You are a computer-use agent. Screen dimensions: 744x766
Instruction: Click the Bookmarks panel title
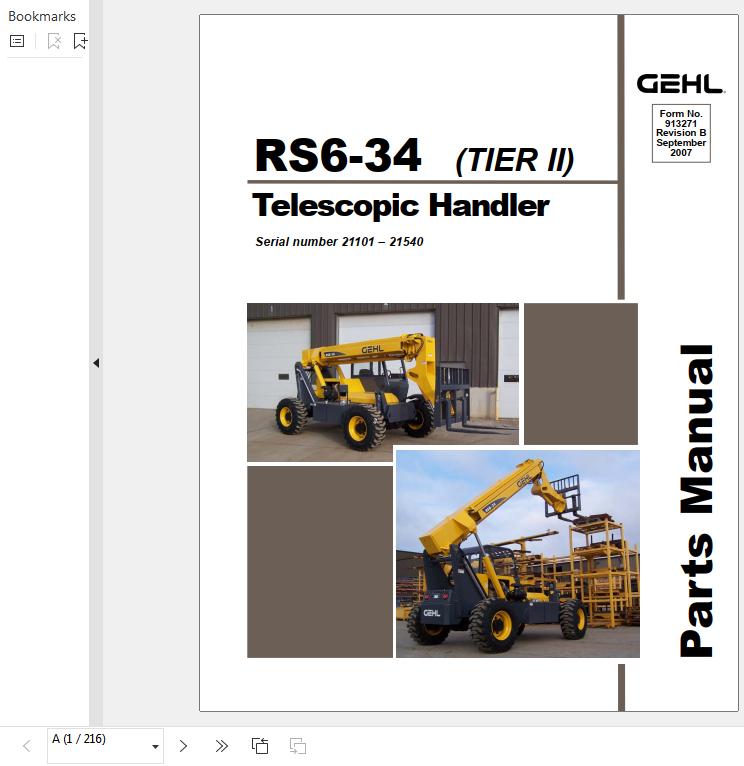pos(42,17)
